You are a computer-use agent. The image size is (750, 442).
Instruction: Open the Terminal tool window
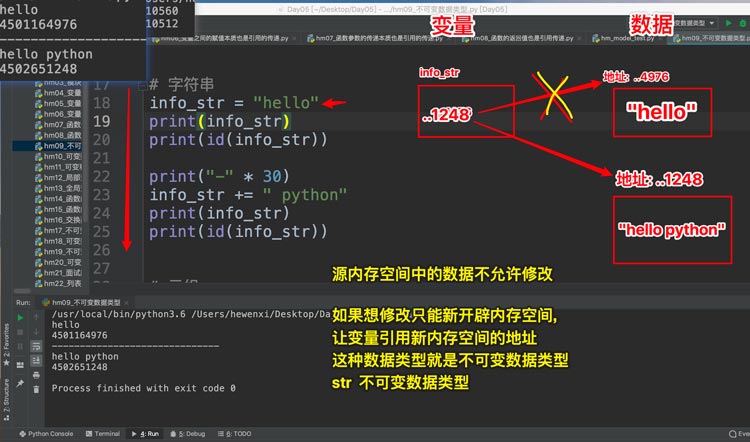(103, 434)
